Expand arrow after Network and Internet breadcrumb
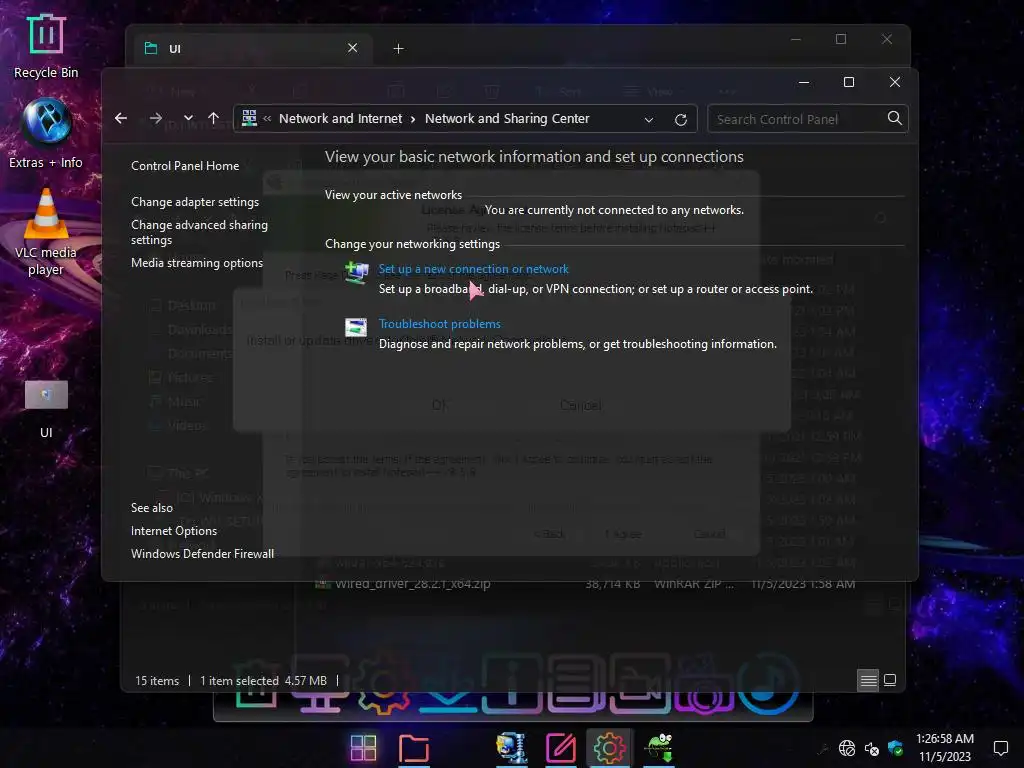 click(x=413, y=119)
